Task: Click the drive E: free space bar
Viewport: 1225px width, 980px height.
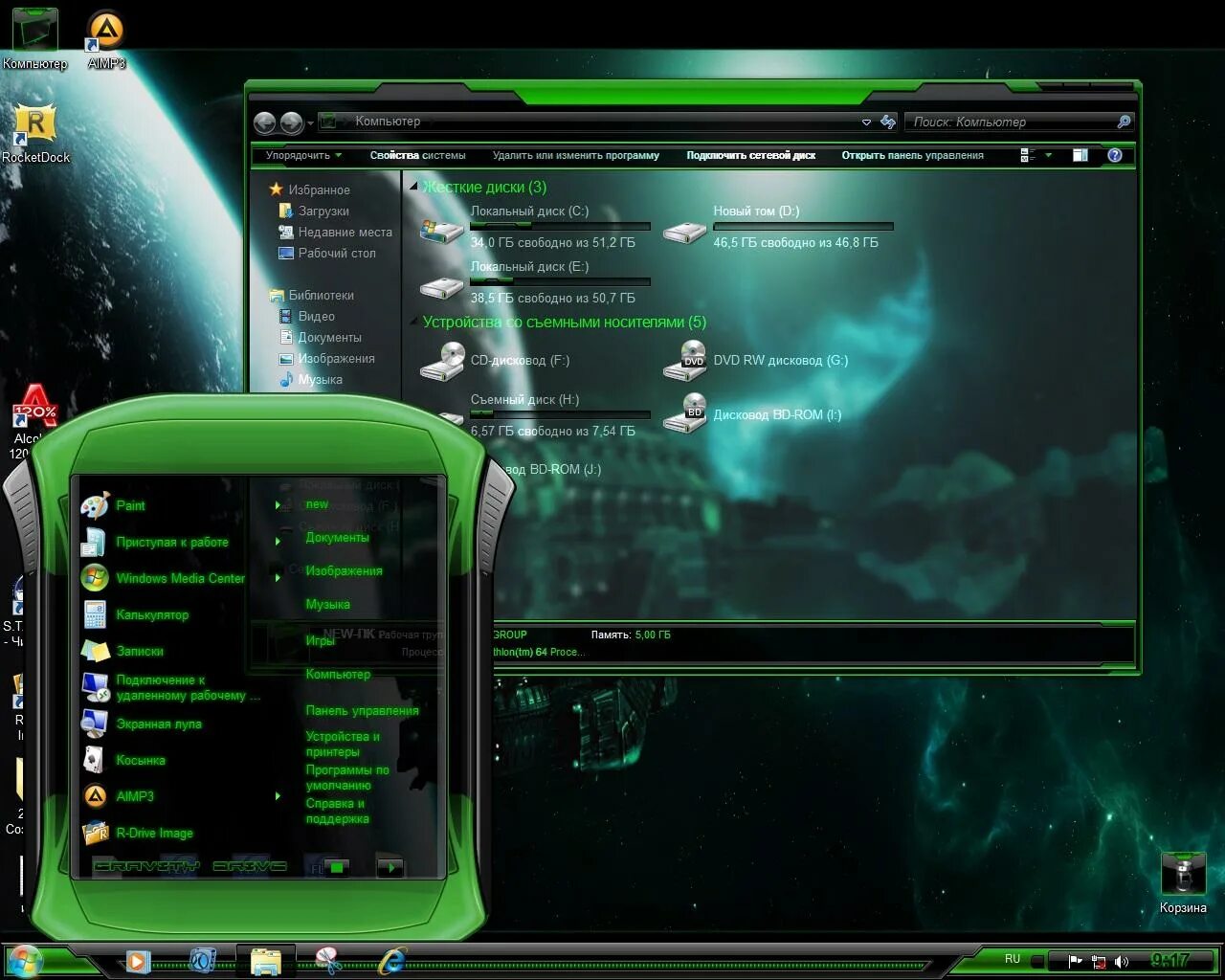Action: point(560,282)
